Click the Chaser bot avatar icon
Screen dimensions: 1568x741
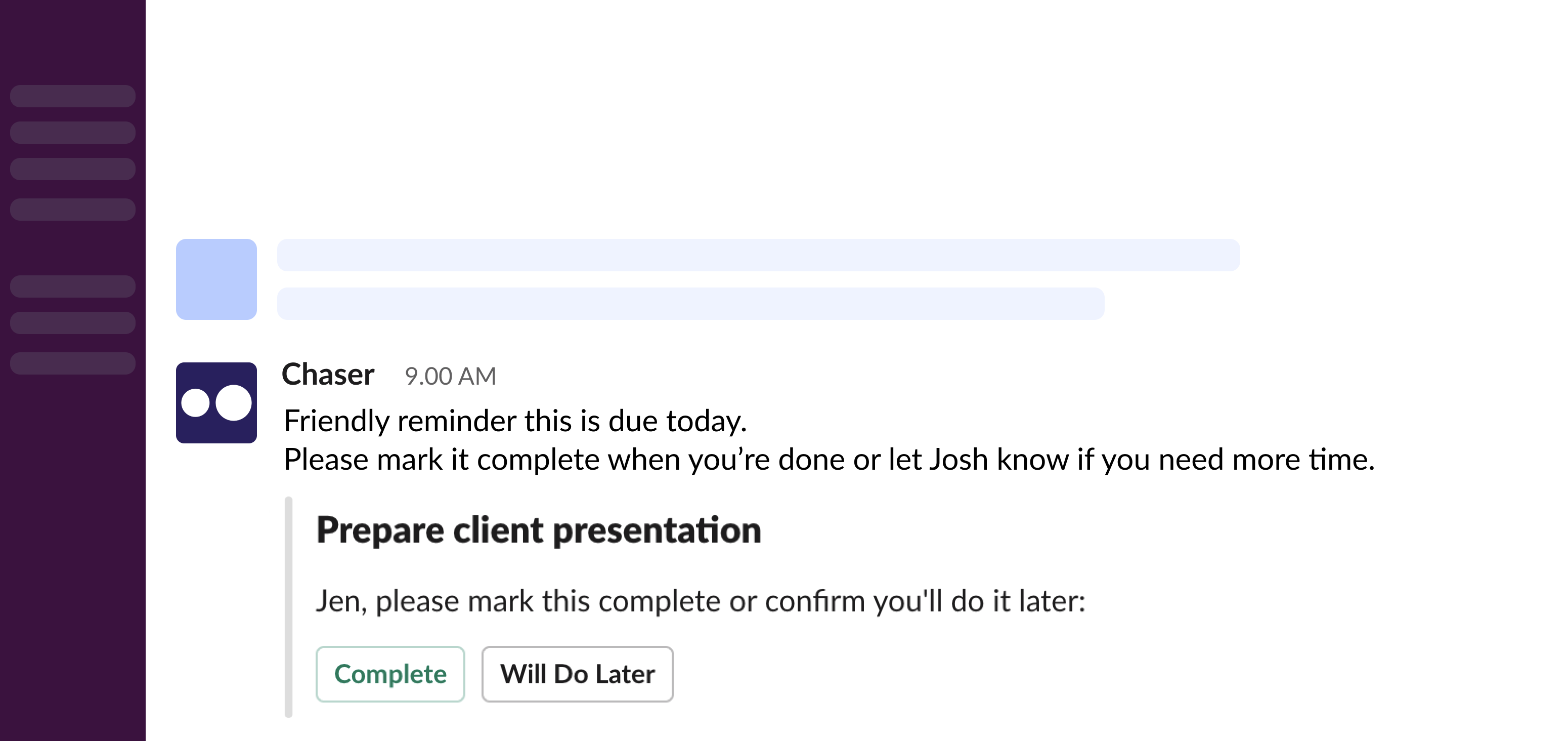(x=216, y=402)
